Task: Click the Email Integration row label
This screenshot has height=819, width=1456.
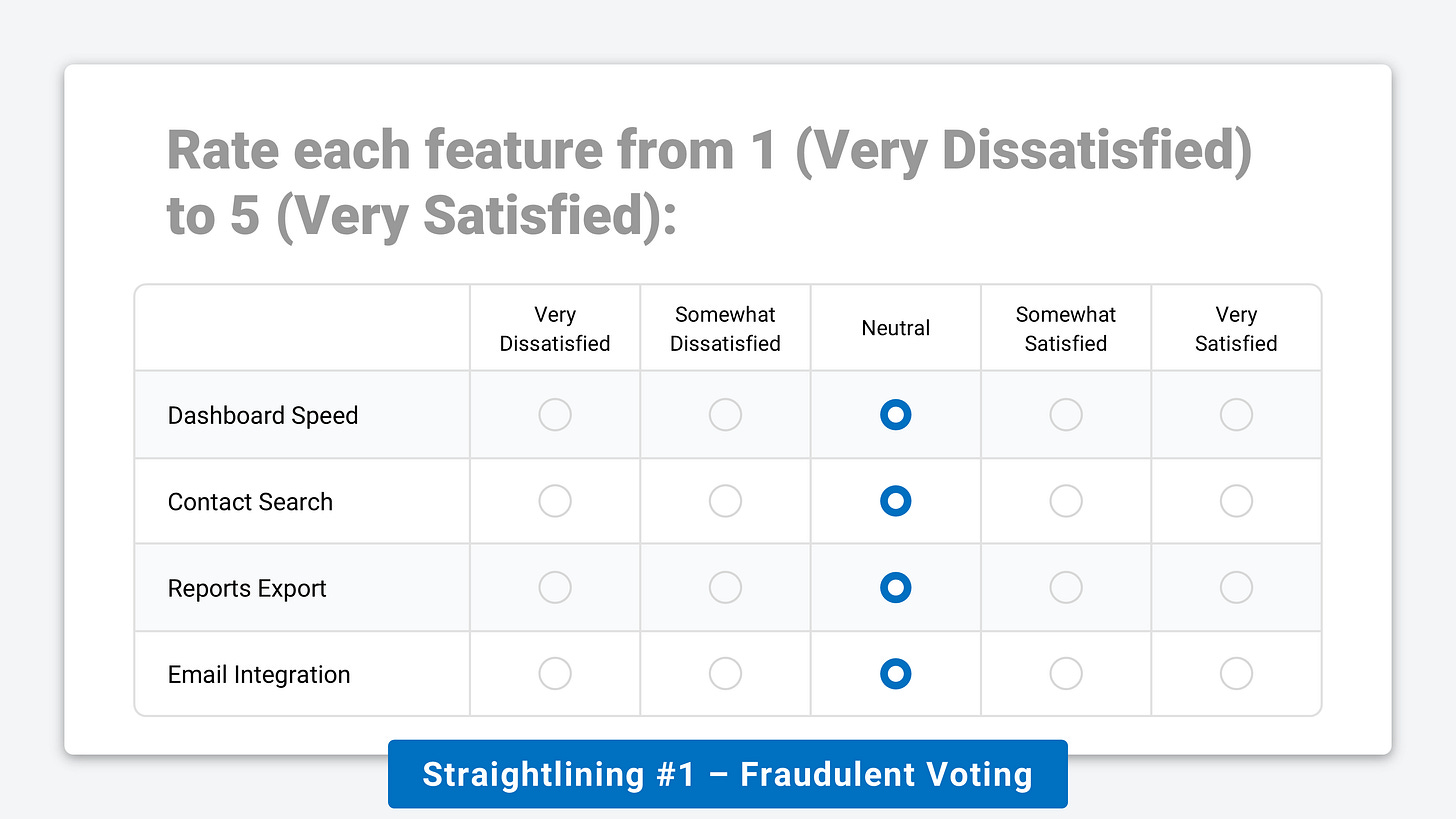Action: pos(259,675)
